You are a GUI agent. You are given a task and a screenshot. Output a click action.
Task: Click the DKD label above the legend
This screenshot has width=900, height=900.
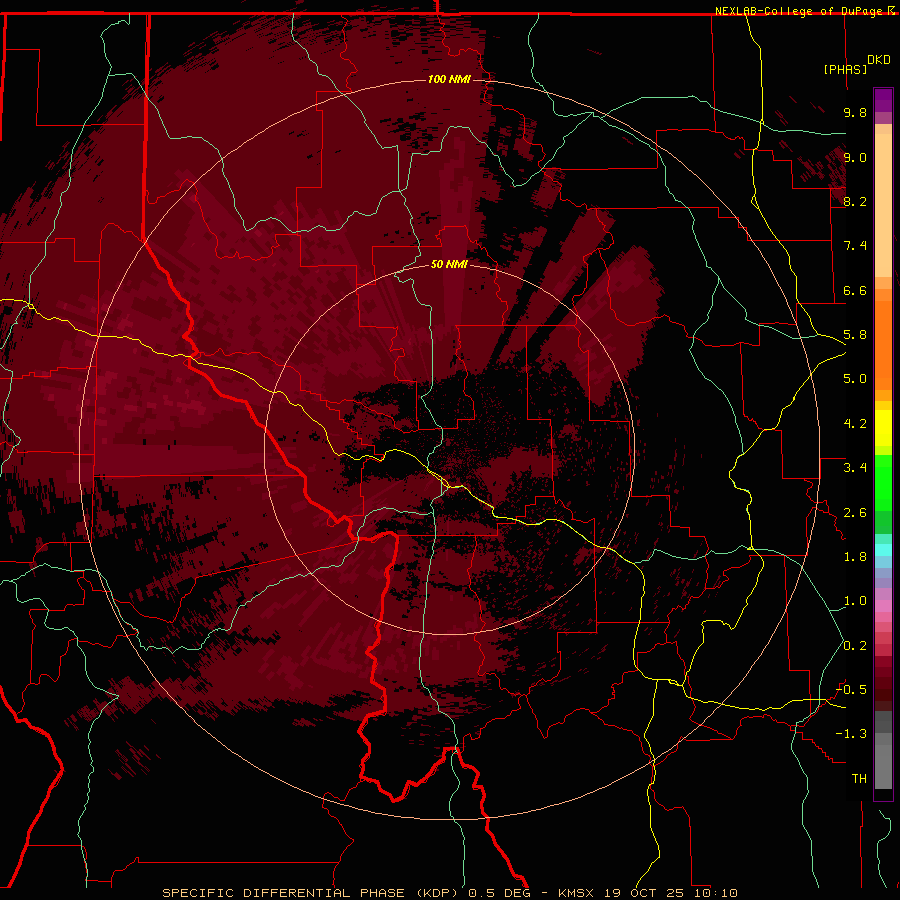point(879,60)
